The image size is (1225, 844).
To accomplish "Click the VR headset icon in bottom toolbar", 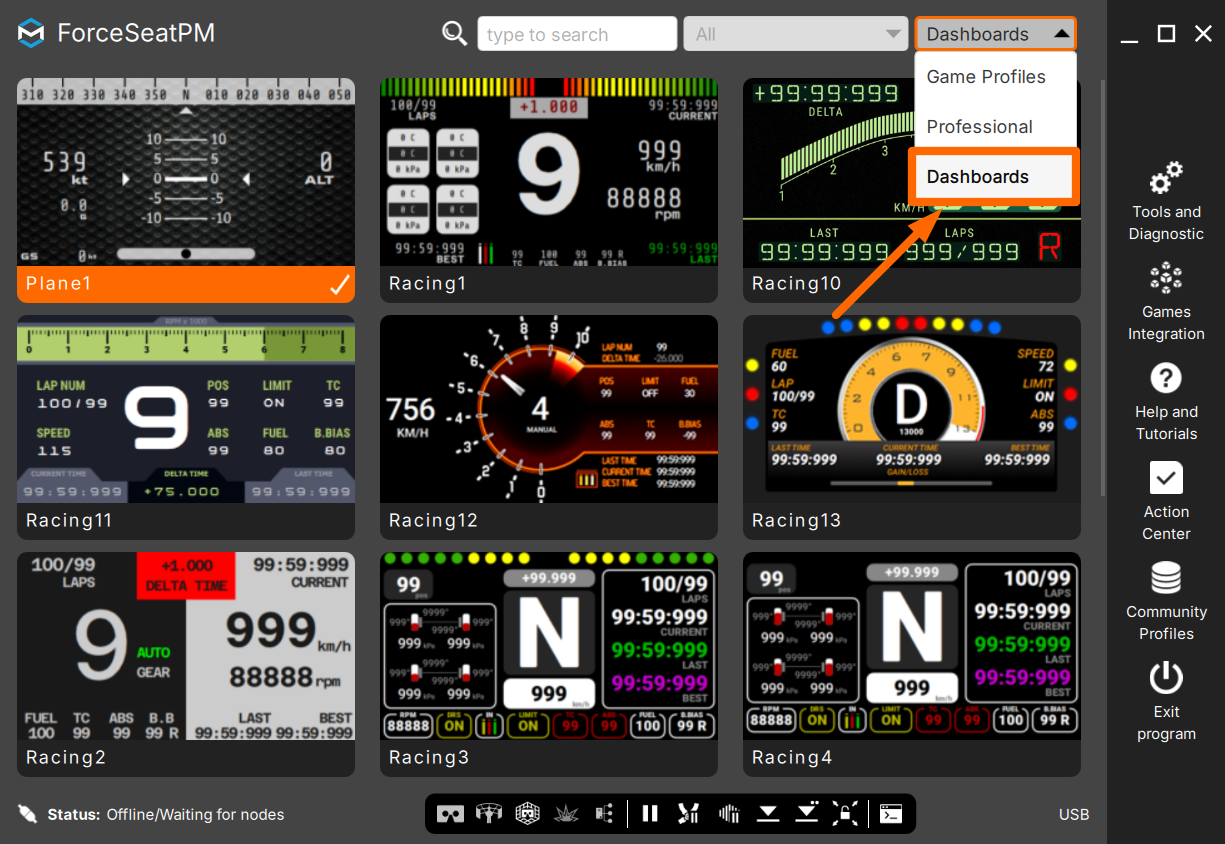I will (x=450, y=814).
